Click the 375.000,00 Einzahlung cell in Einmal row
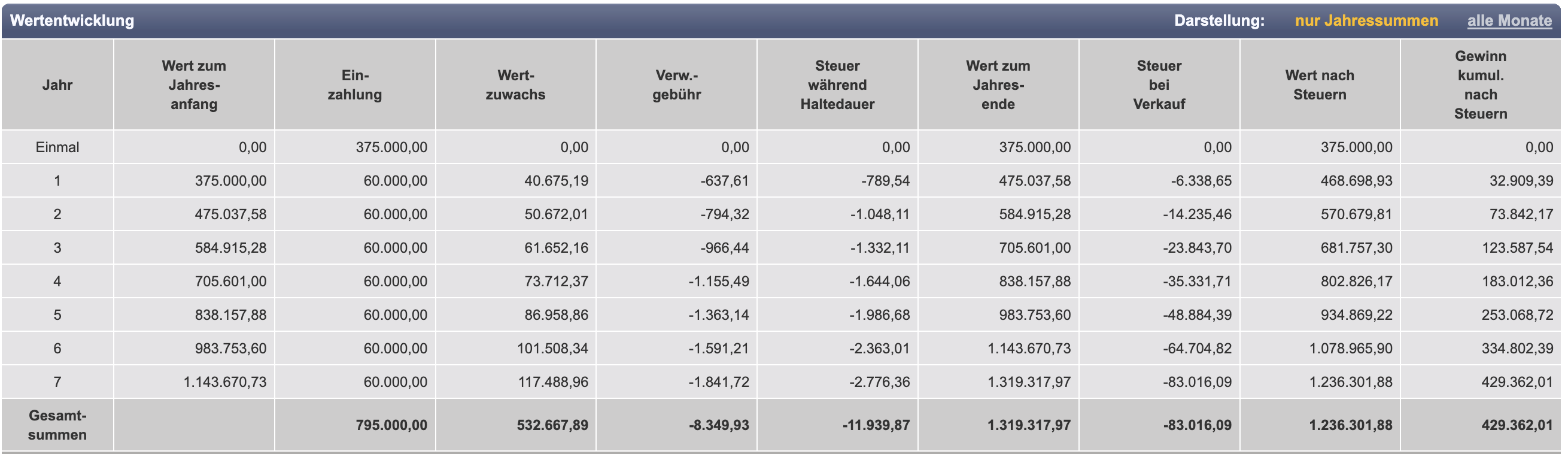 [391, 147]
